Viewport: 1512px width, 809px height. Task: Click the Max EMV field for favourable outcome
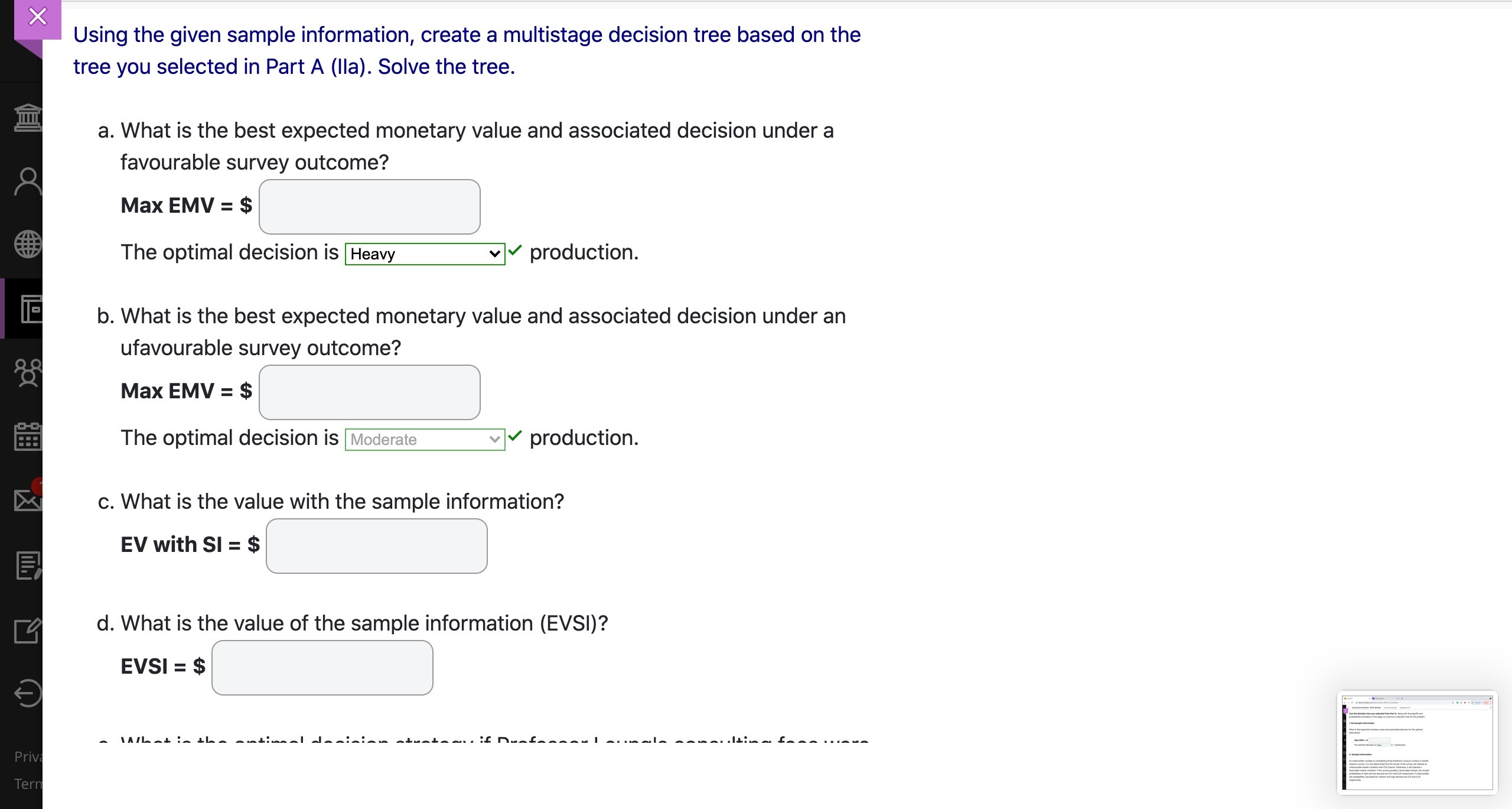coord(369,207)
